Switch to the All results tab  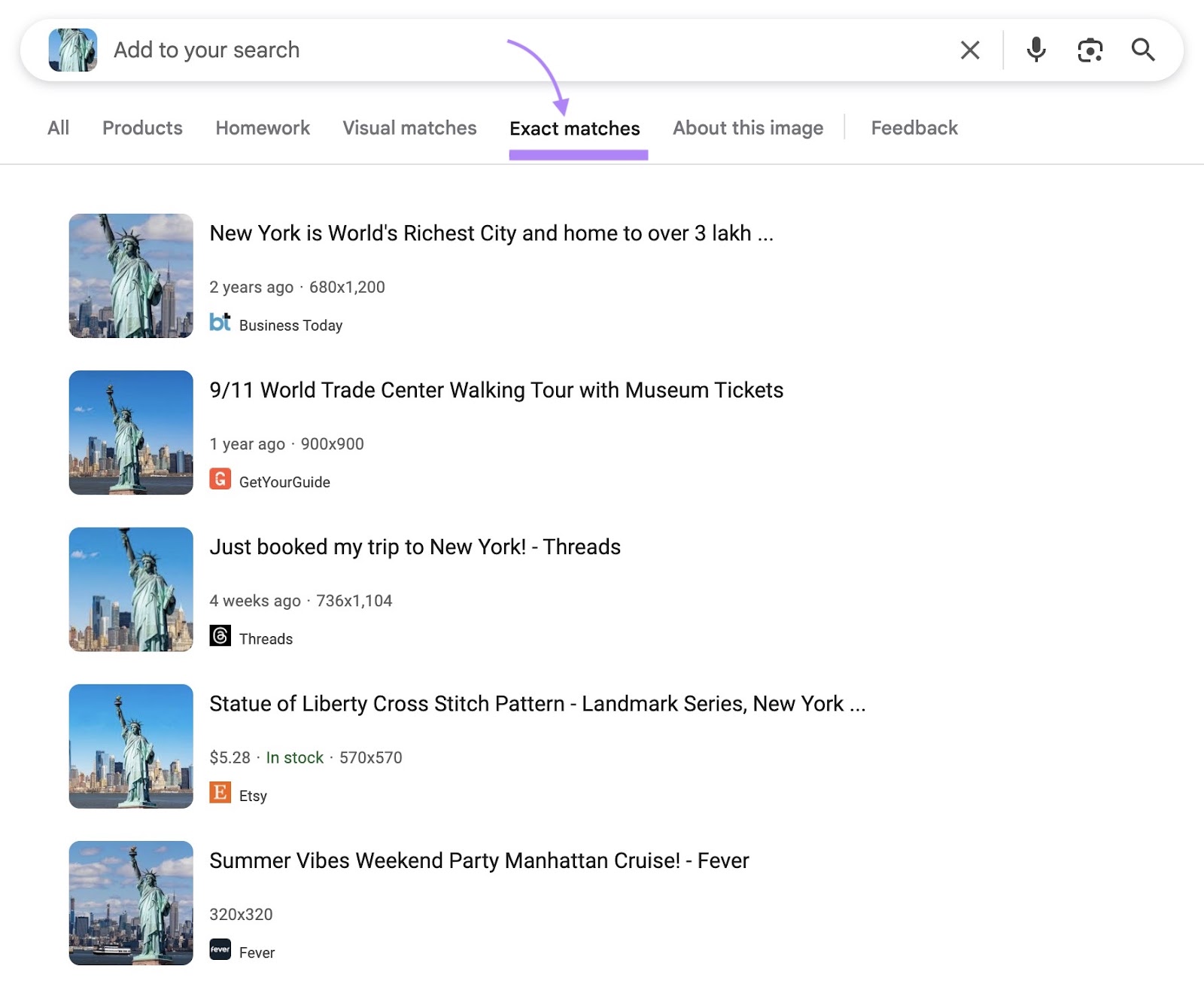58,128
